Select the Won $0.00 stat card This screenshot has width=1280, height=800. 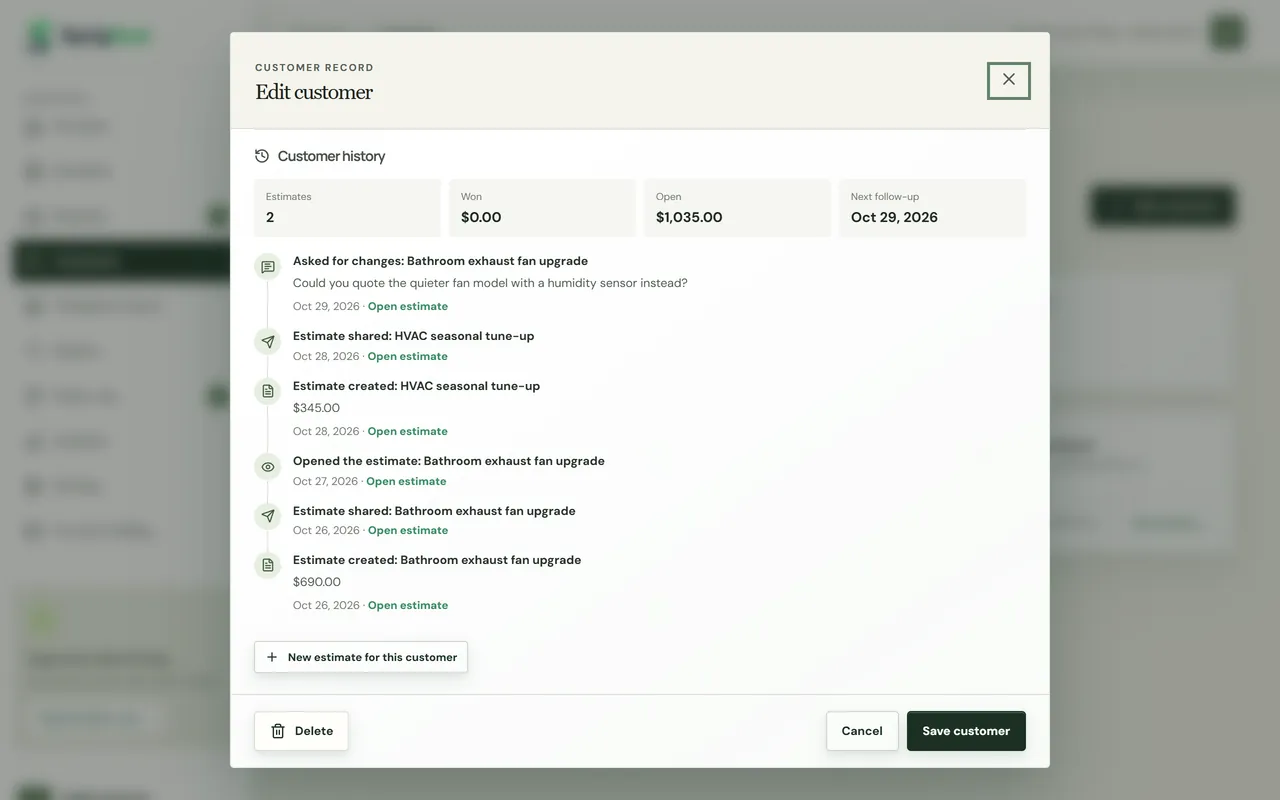click(x=542, y=208)
